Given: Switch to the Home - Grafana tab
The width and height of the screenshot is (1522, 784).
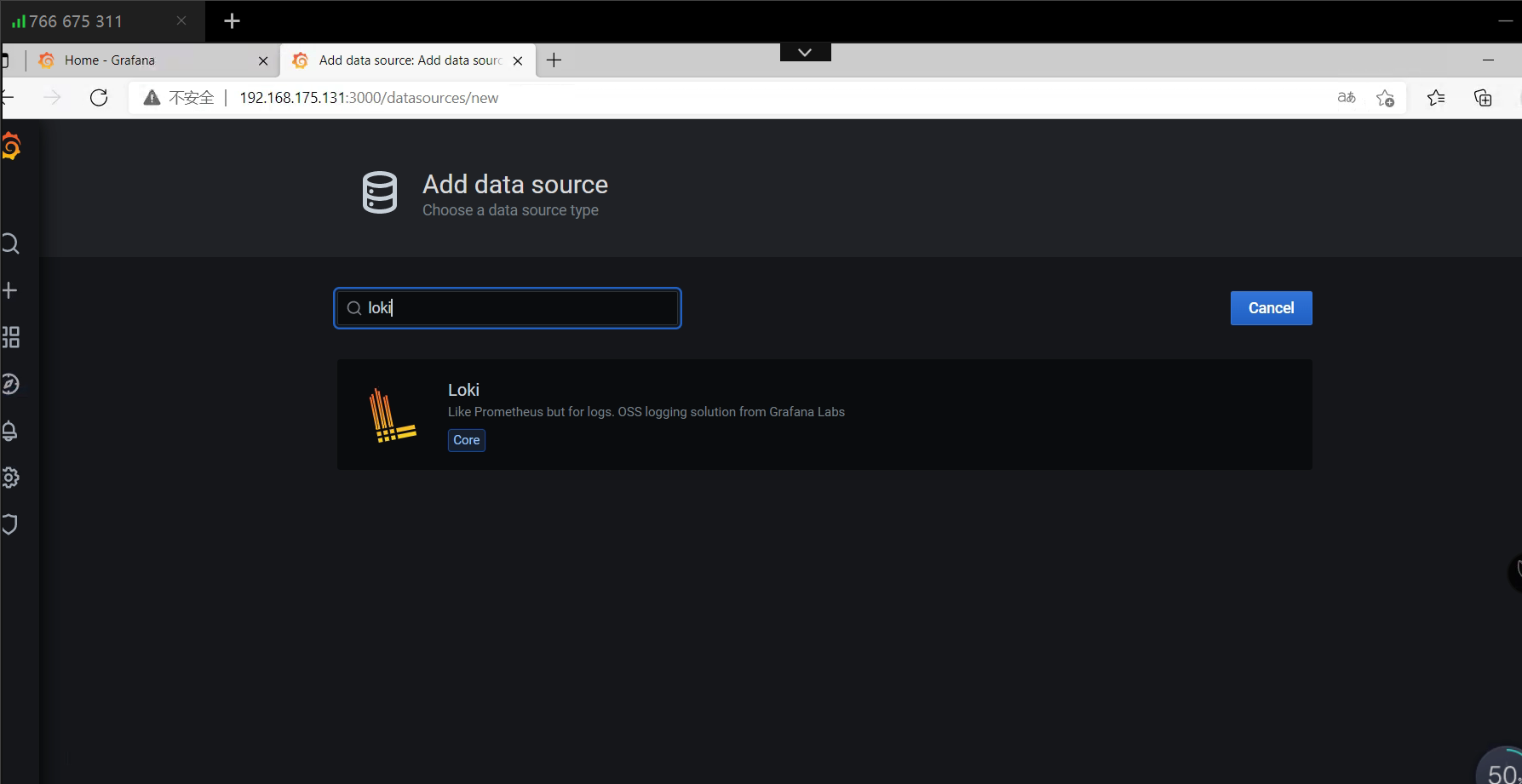Looking at the screenshot, I should [x=153, y=60].
